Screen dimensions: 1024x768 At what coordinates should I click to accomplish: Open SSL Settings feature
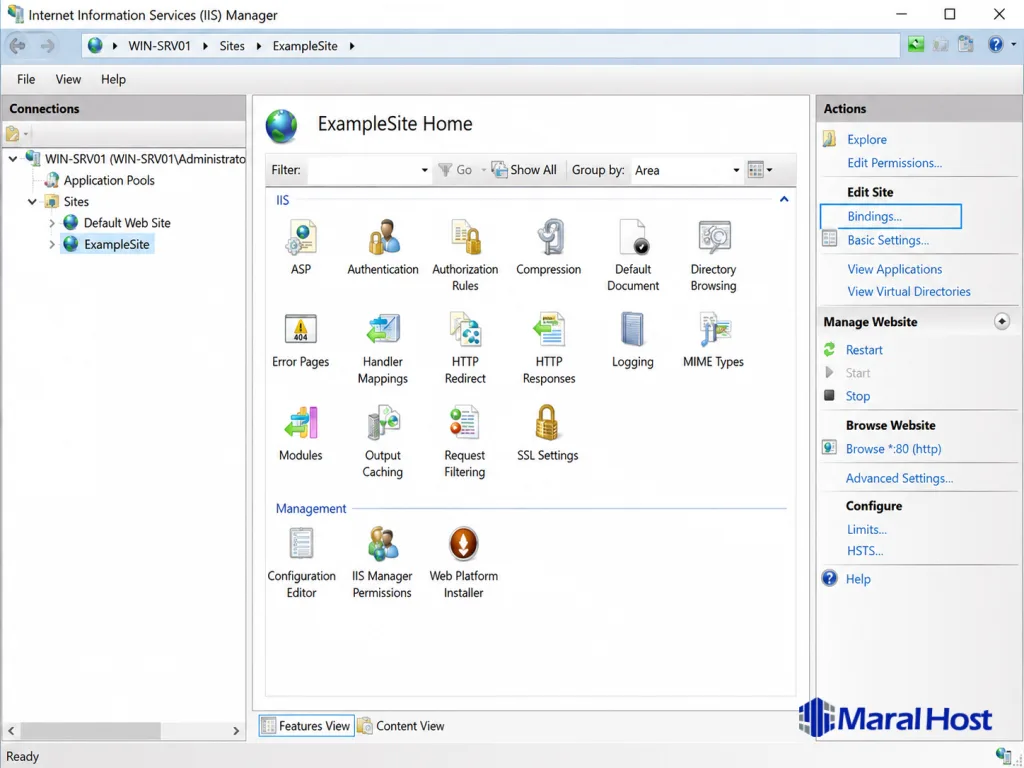547,433
